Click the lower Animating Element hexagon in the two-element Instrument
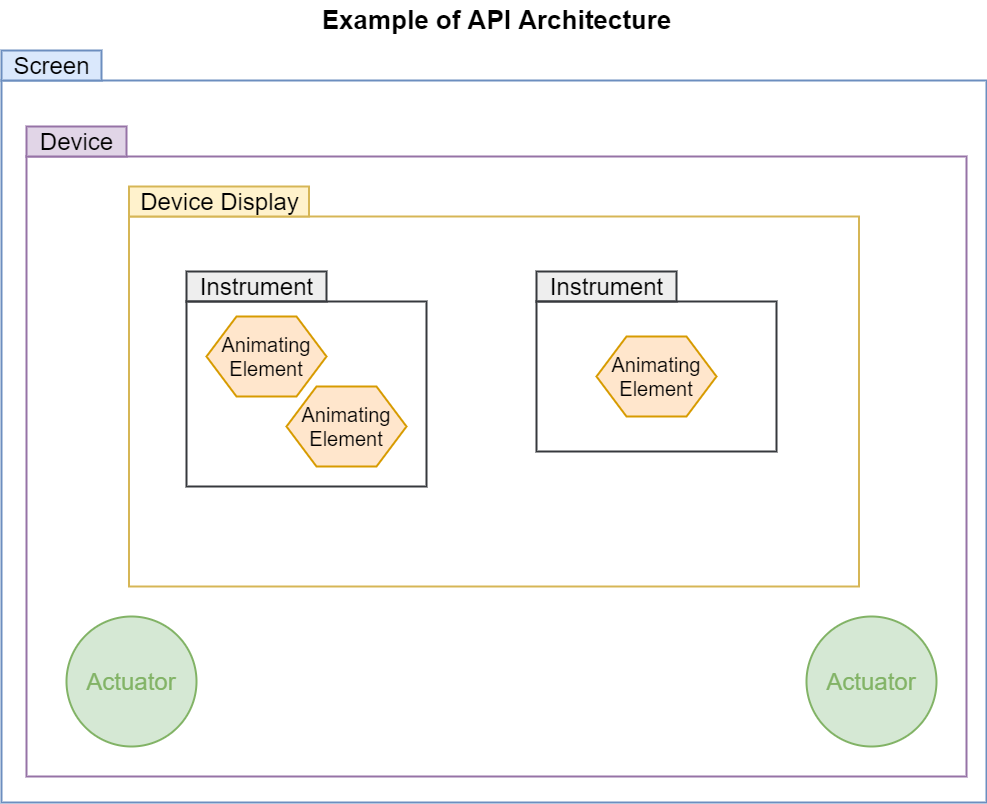 coord(346,426)
